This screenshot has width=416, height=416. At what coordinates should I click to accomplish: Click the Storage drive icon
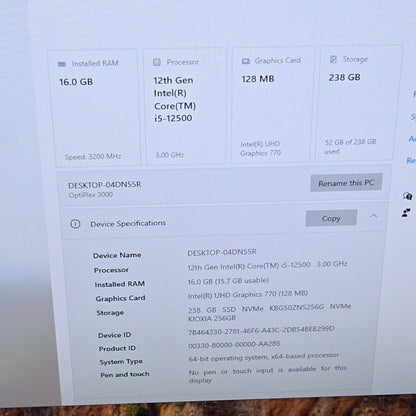coord(333,59)
